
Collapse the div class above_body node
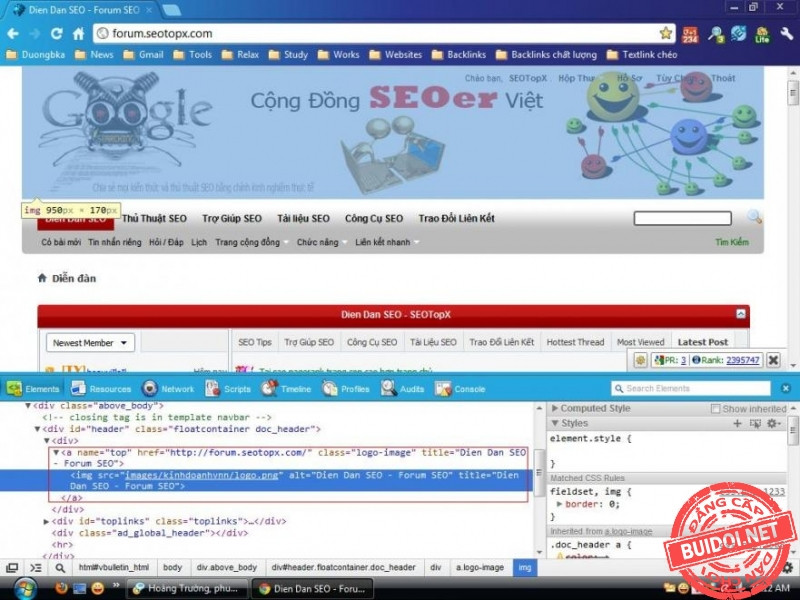click(28, 406)
